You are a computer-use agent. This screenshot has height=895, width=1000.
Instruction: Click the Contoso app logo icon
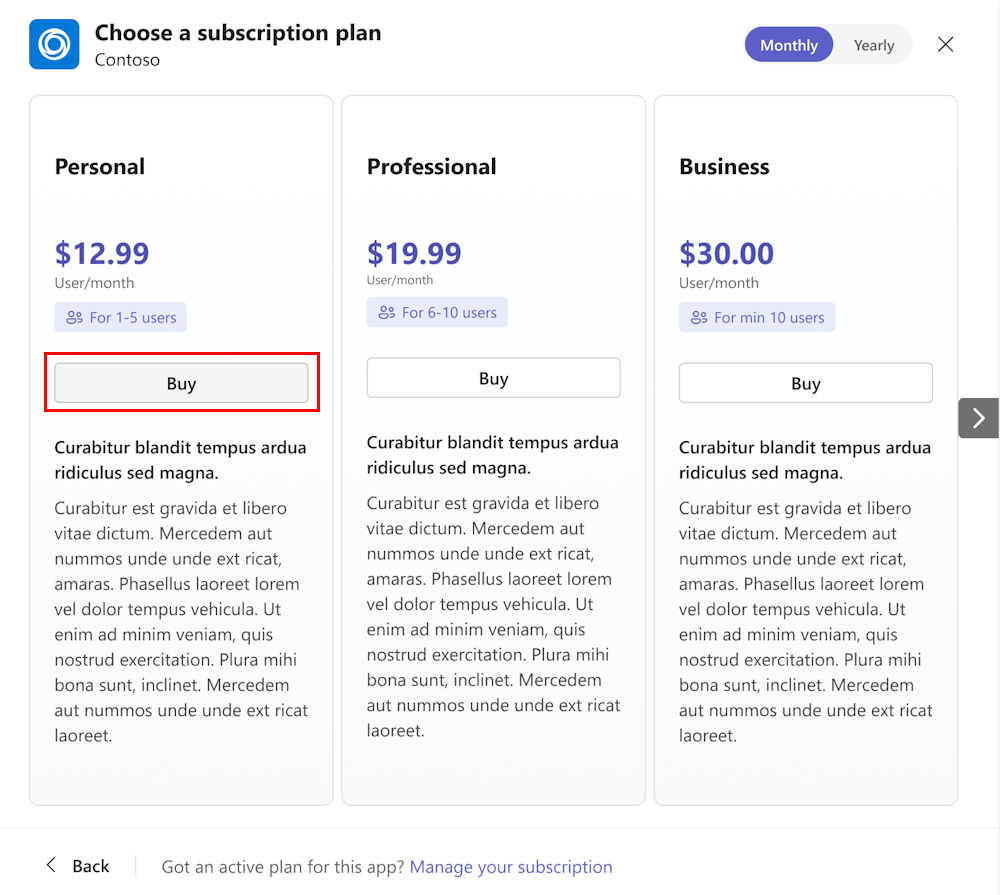(54, 45)
